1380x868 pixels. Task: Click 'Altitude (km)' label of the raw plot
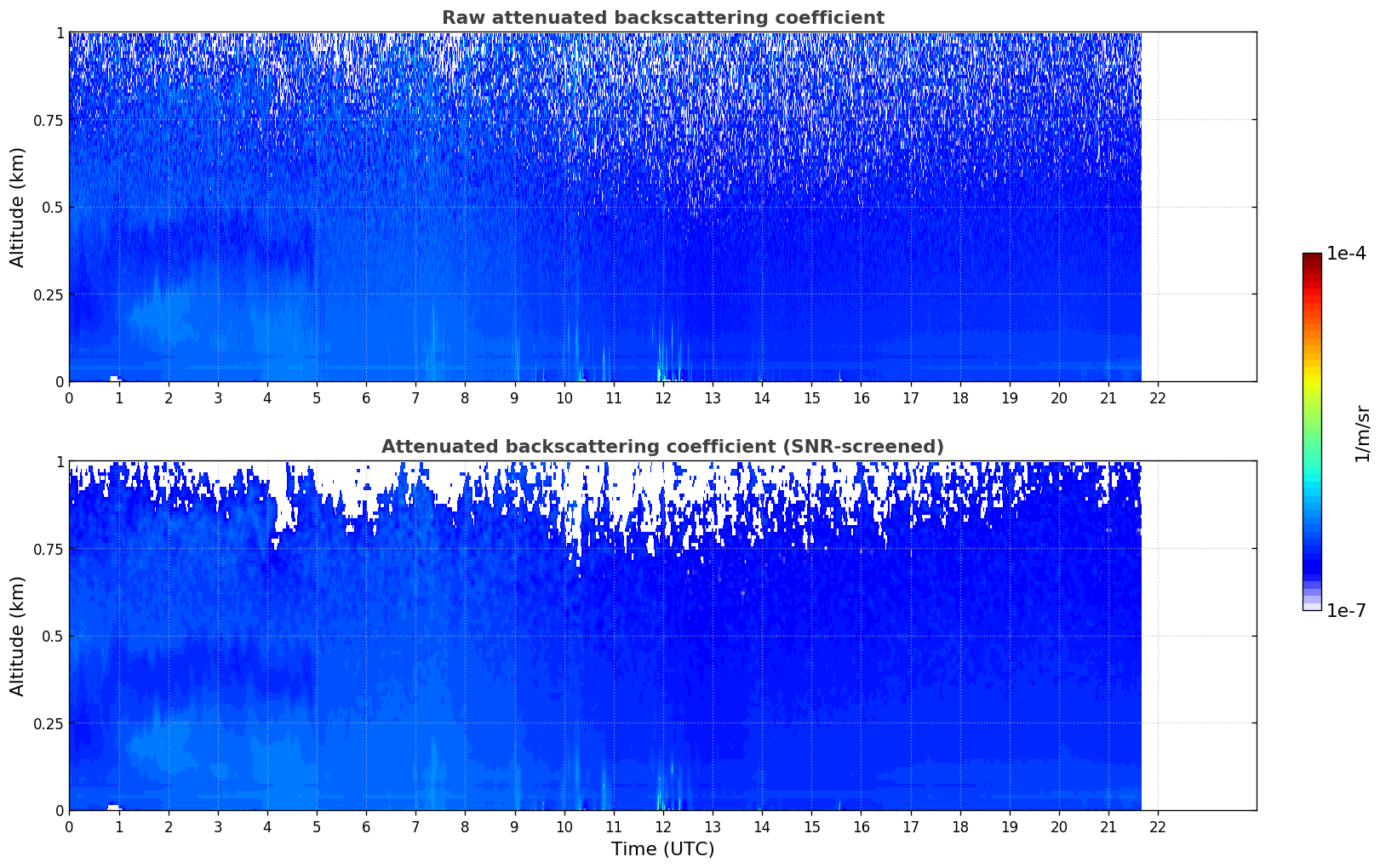(x=18, y=207)
